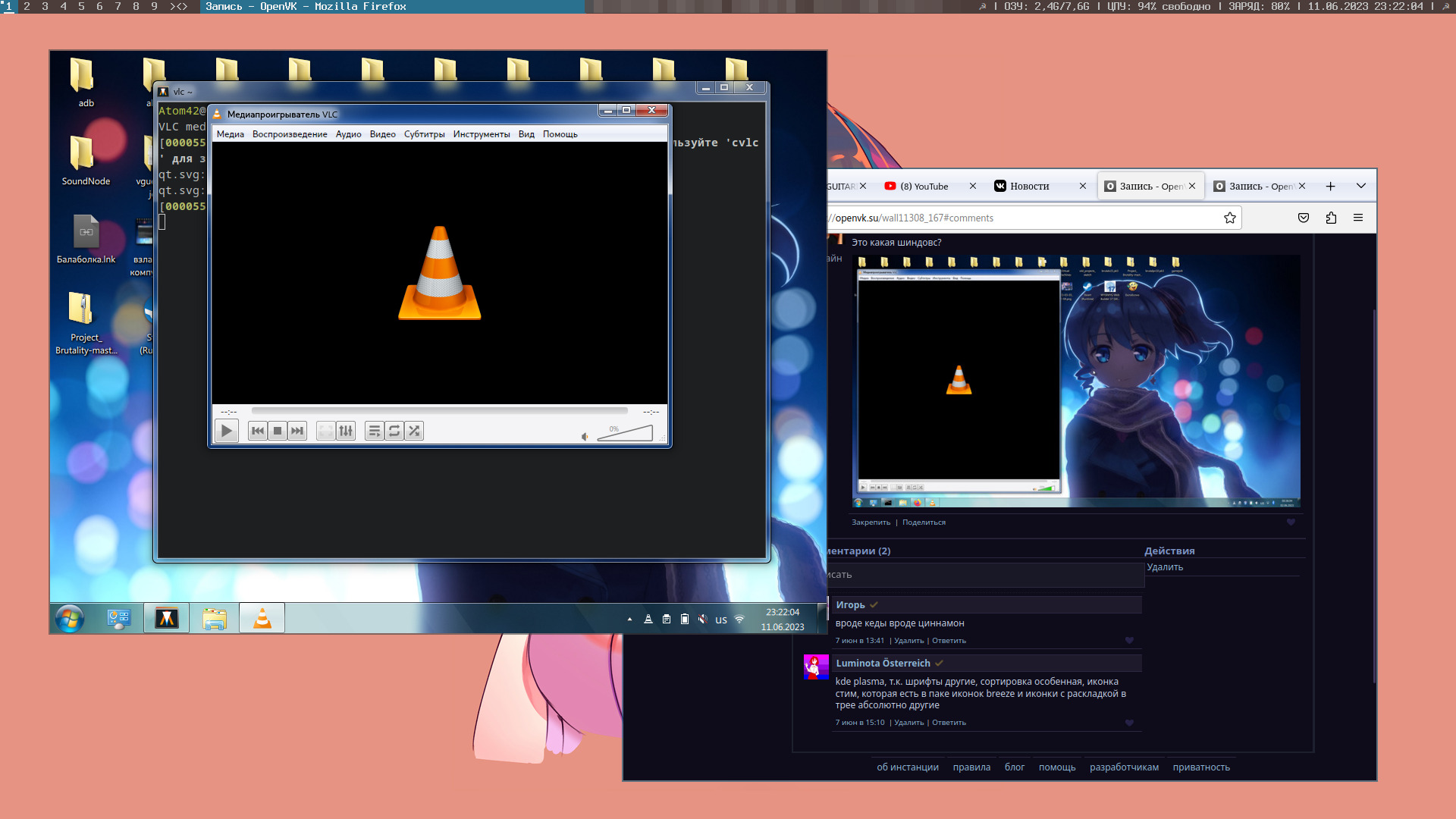
Task: Toggle VLC shuffle random playback
Action: [414, 431]
